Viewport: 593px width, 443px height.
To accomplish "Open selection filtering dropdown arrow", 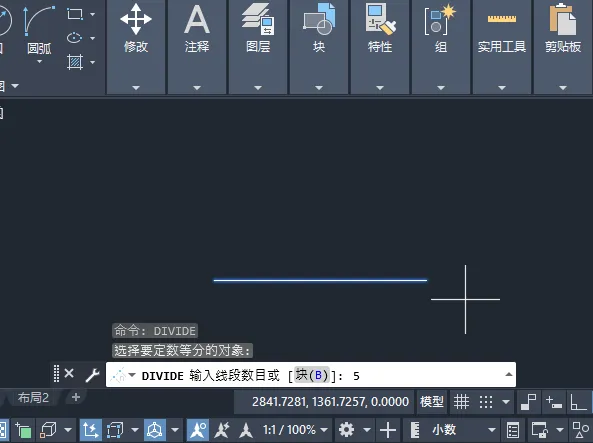I will [135, 430].
